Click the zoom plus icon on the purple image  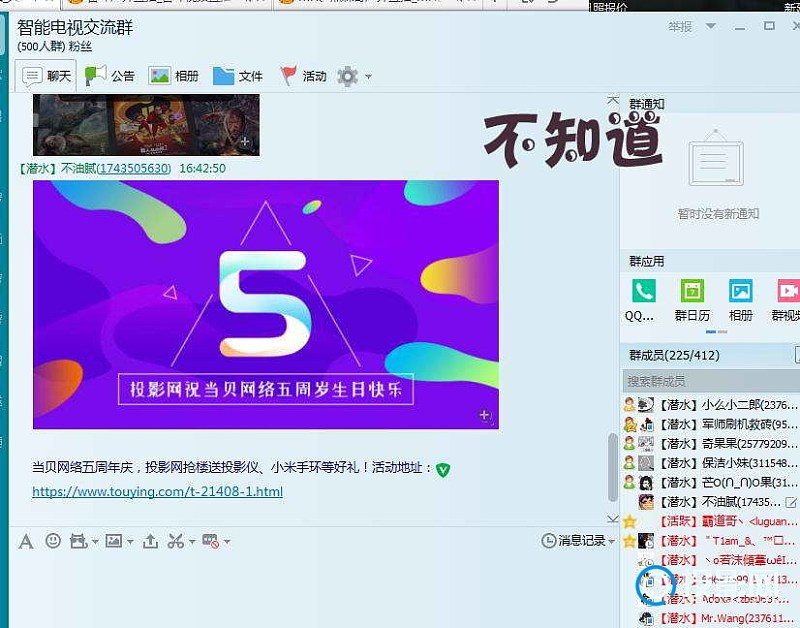click(x=485, y=416)
